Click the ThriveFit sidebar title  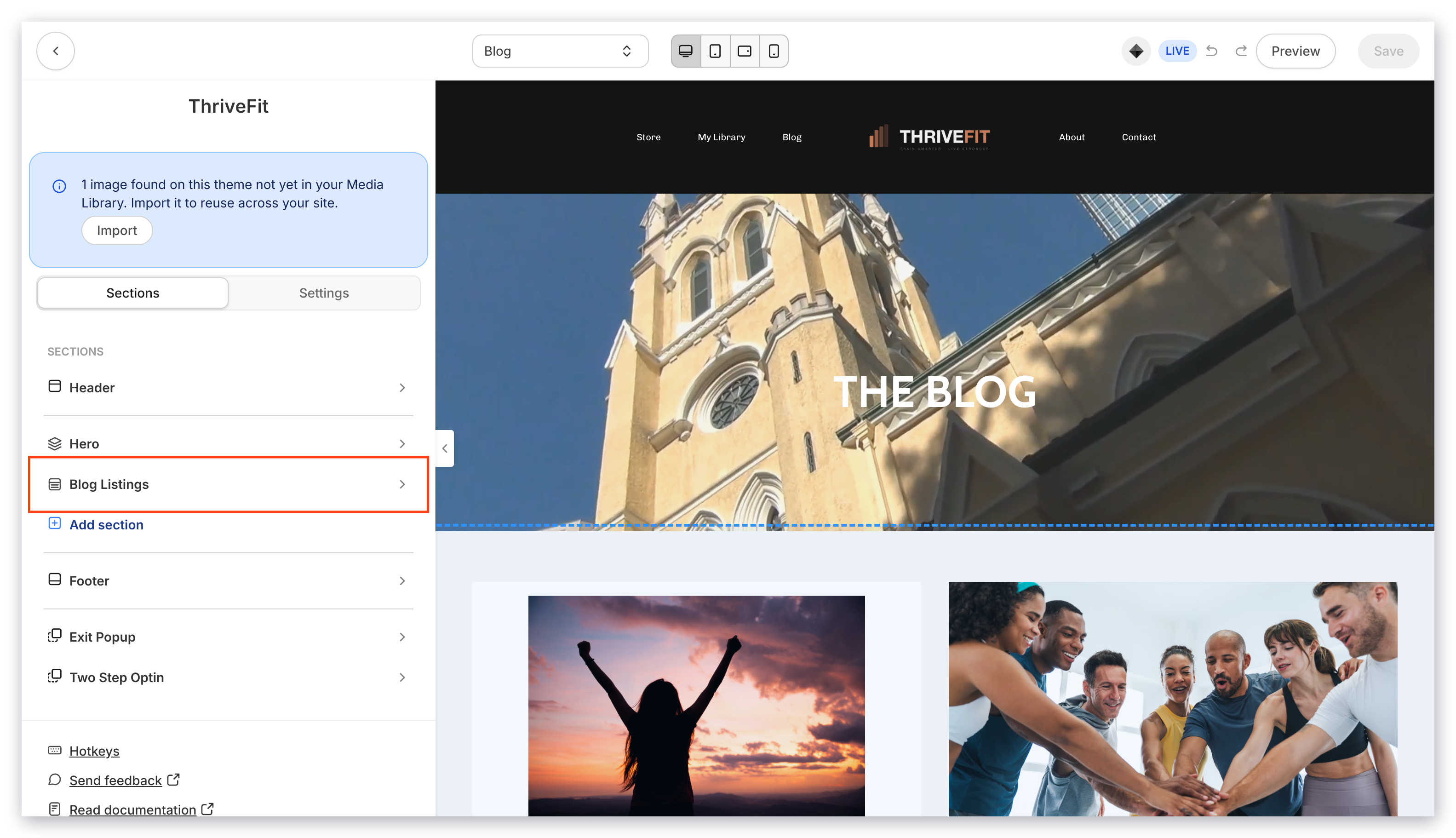[x=229, y=106]
